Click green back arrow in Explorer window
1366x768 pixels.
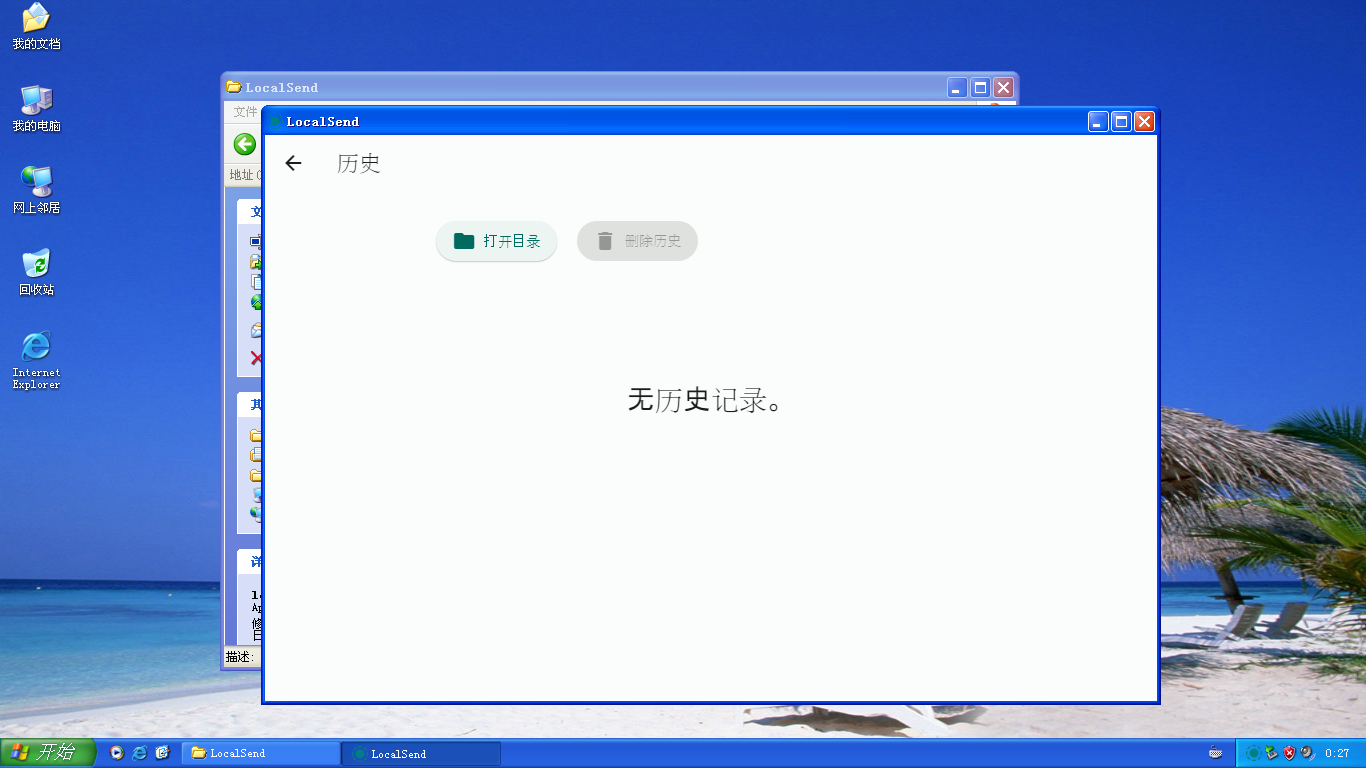point(245,144)
